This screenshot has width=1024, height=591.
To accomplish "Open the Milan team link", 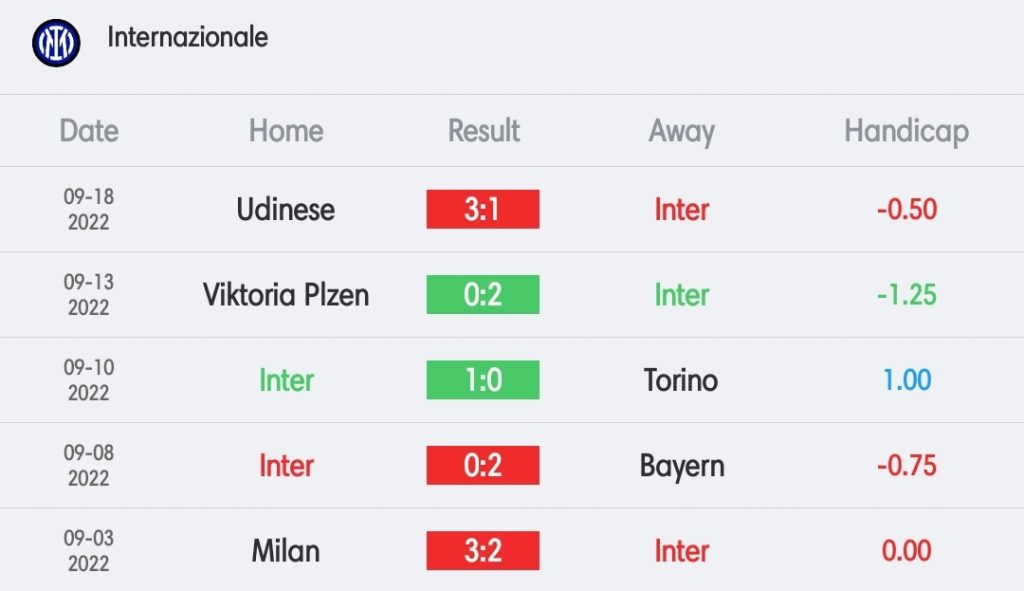I will click(x=285, y=551).
